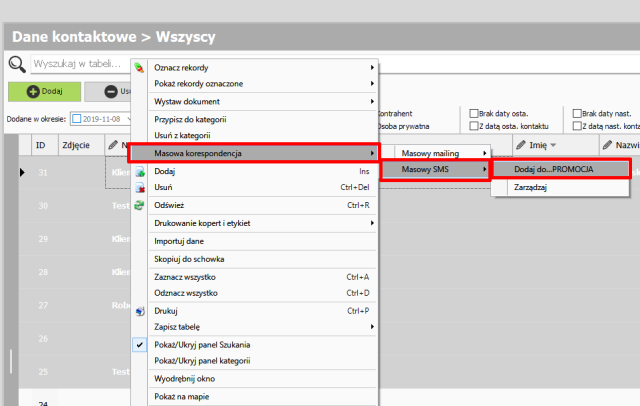Select table row with ID 28
Viewport: 640px width, 406px height.
click(75, 272)
